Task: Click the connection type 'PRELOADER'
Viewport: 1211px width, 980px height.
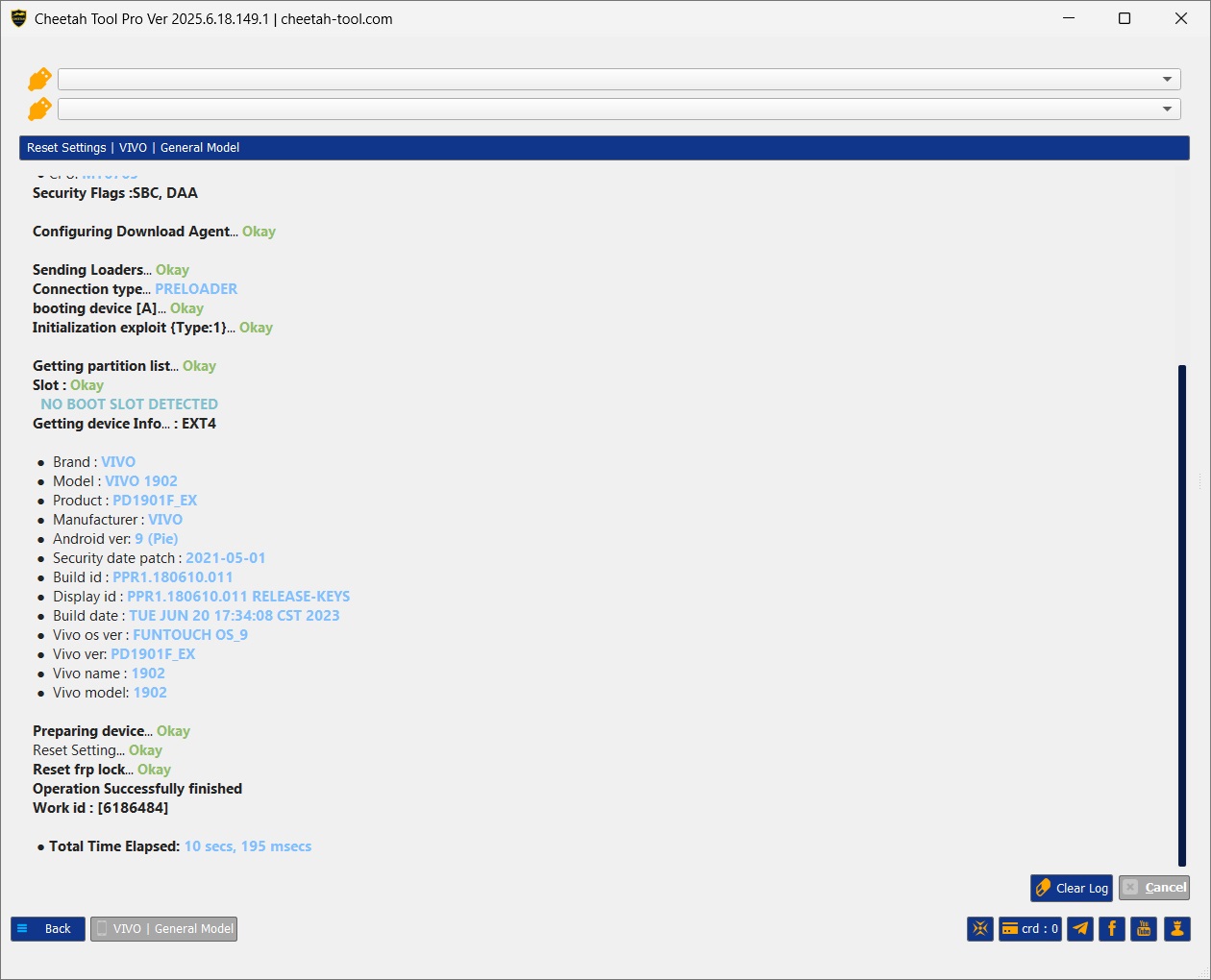Action: 196,289
